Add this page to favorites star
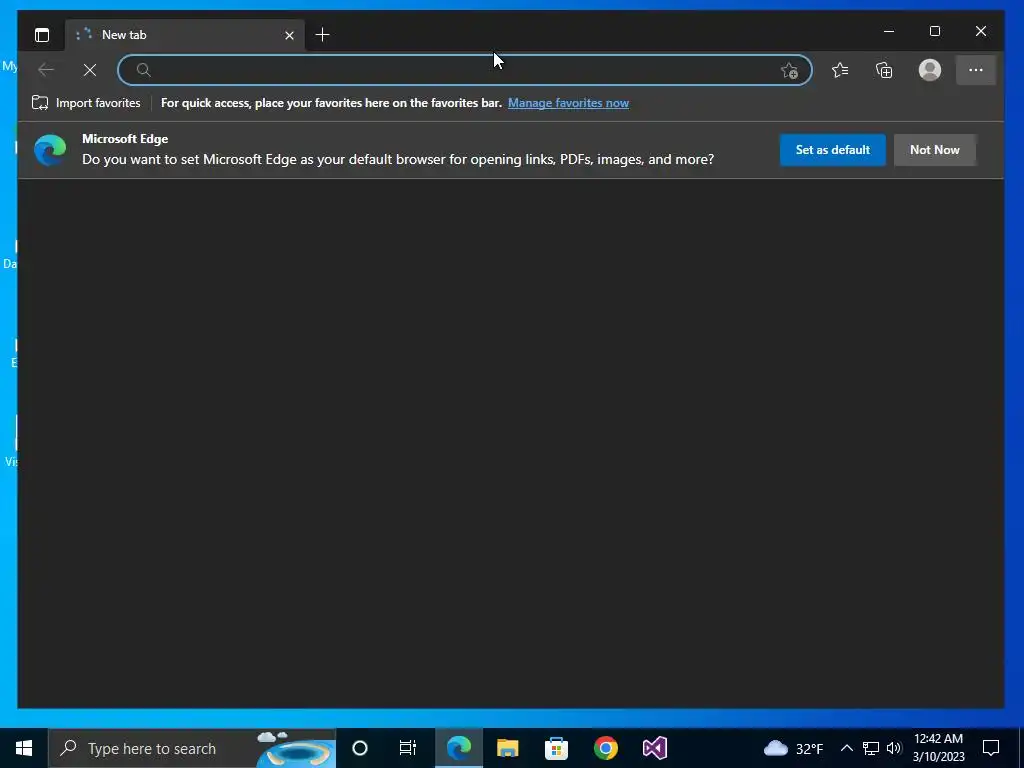 tap(789, 71)
